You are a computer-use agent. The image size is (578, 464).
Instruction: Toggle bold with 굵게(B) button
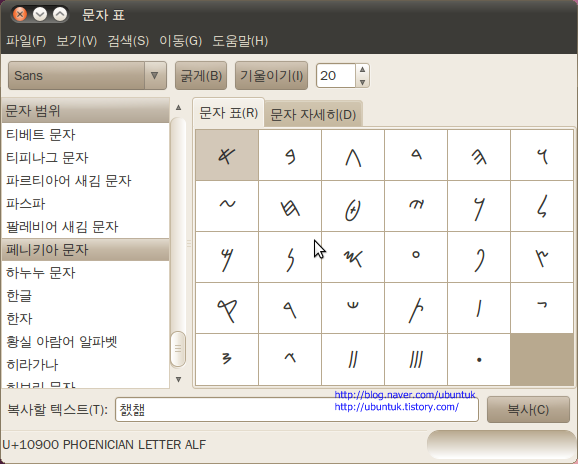click(x=201, y=76)
